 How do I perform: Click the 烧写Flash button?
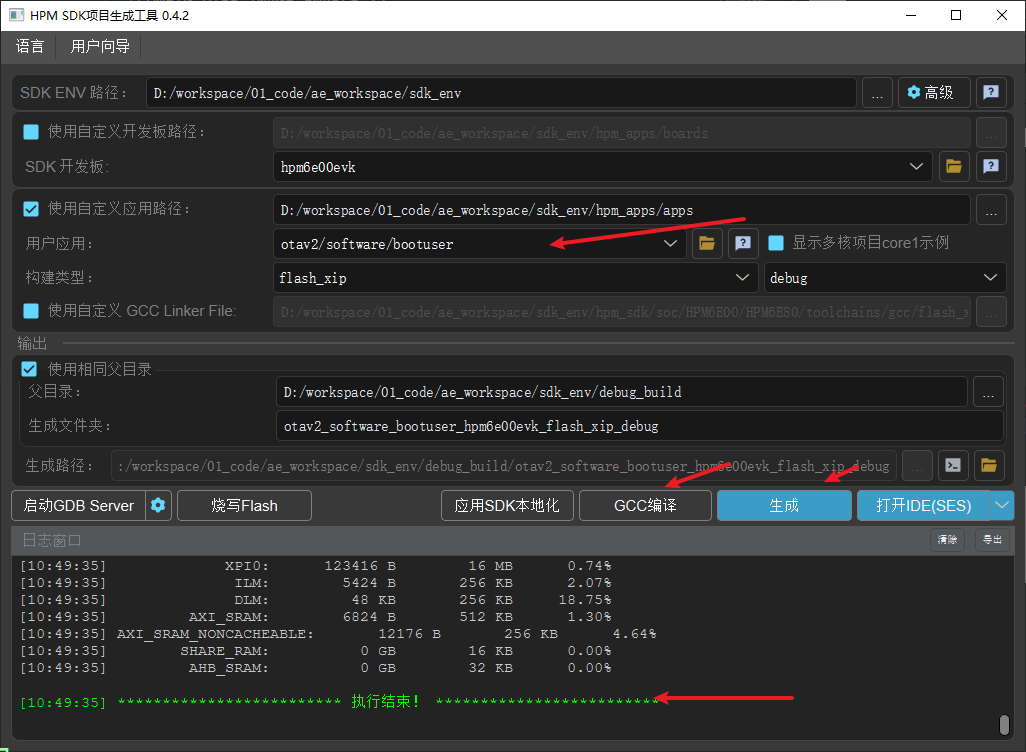(x=244, y=506)
